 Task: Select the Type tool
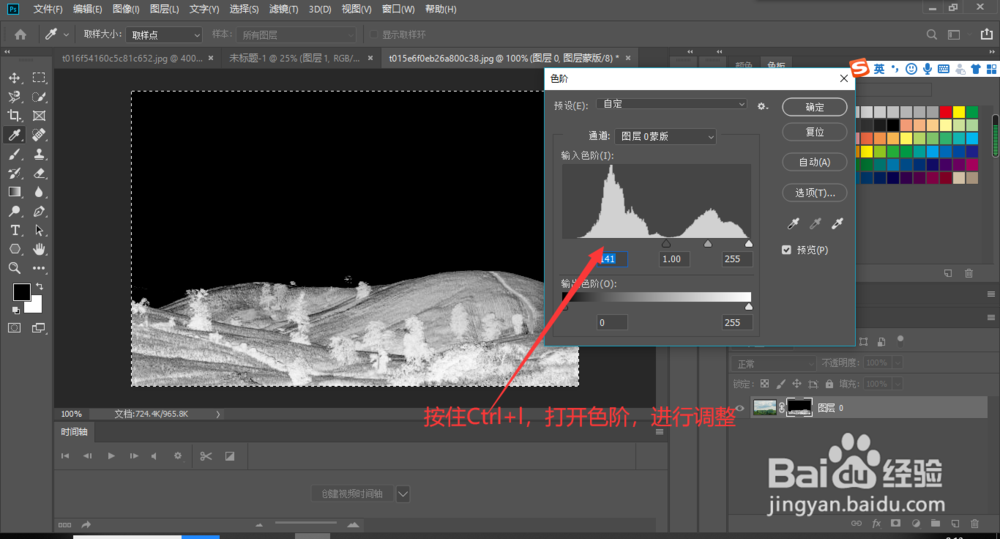point(14,230)
